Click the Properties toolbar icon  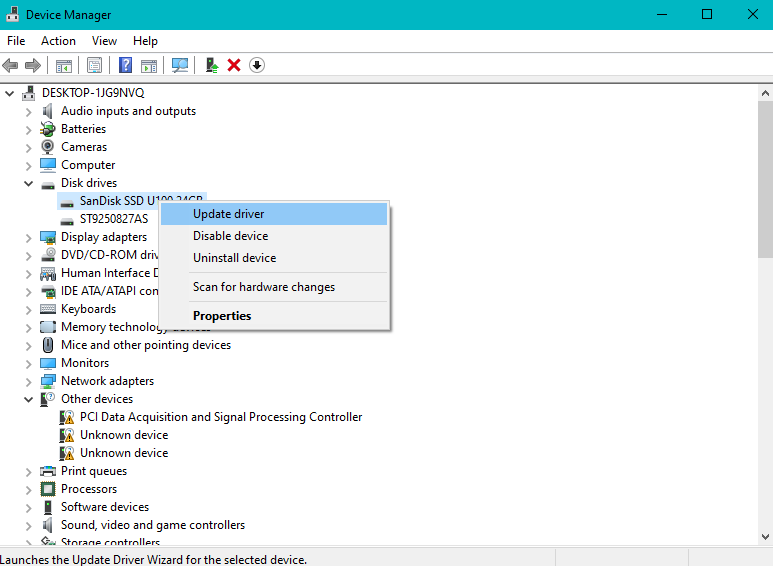click(x=94, y=65)
